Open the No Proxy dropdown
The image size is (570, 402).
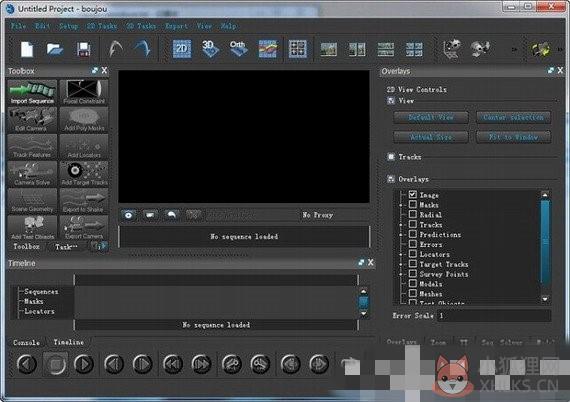pos(318,215)
